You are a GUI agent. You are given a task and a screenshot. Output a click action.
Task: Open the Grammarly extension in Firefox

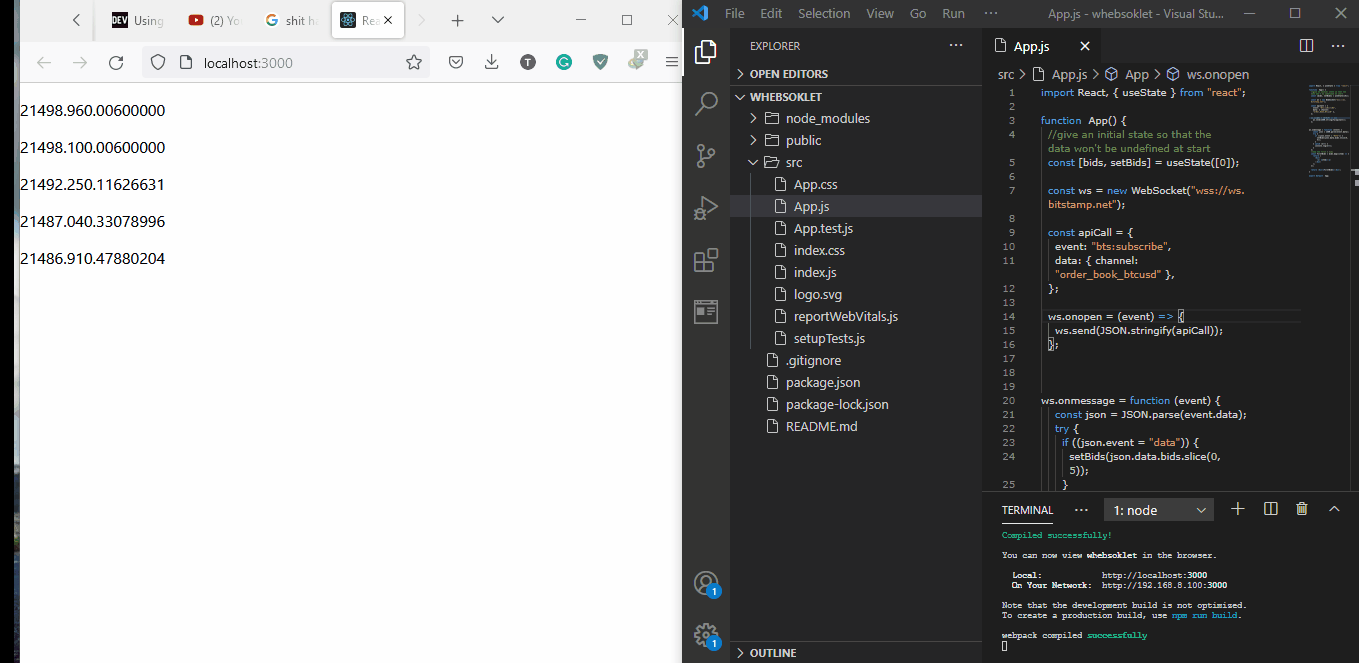click(563, 62)
